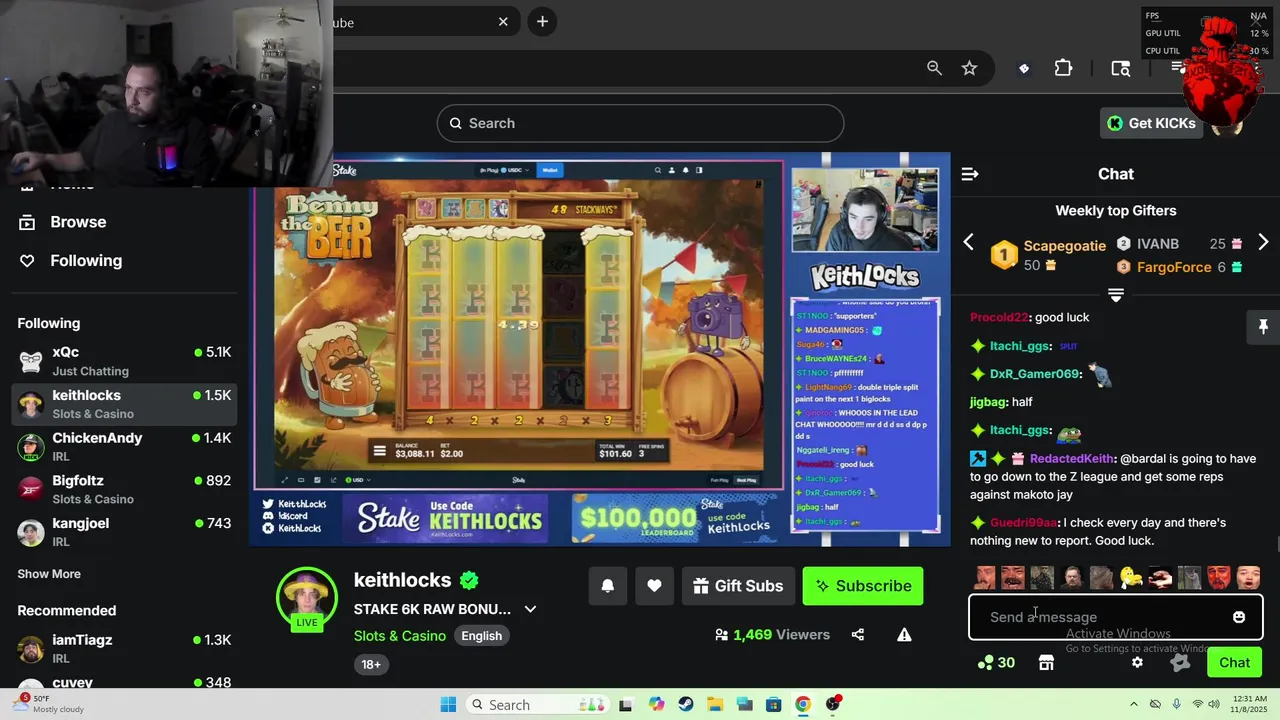
Task: Subscribe to keithlocks
Action: [863, 586]
